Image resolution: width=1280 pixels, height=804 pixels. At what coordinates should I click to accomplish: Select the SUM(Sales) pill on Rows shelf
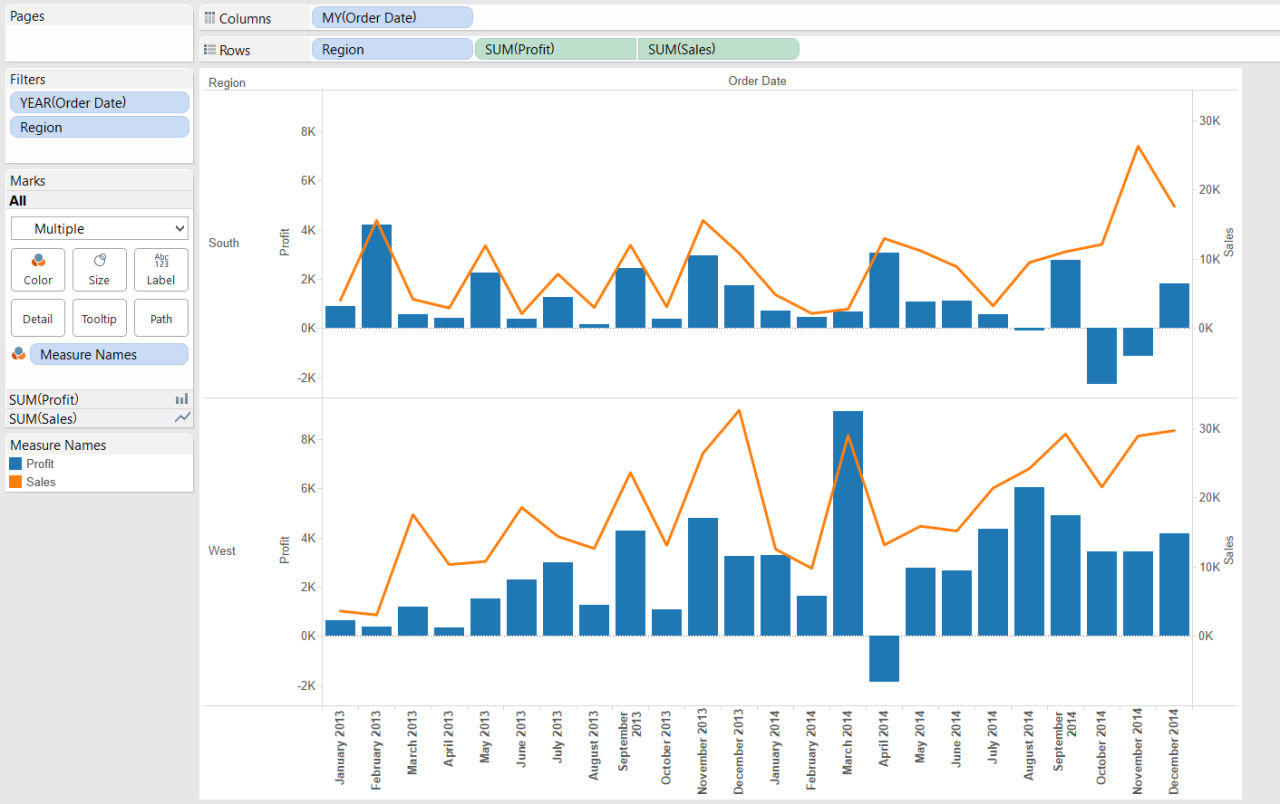click(718, 49)
